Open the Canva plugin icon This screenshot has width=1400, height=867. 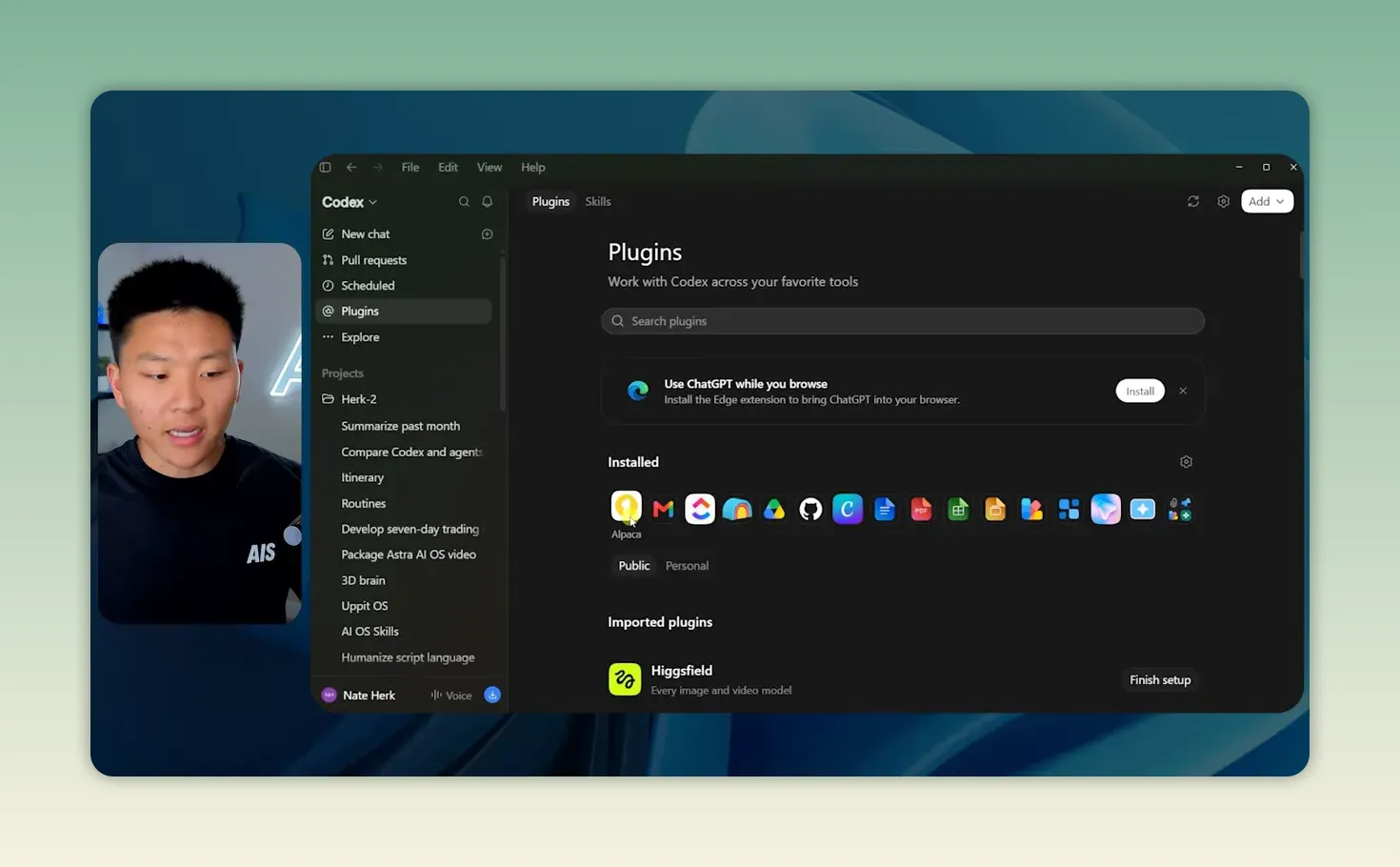(847, 509)
